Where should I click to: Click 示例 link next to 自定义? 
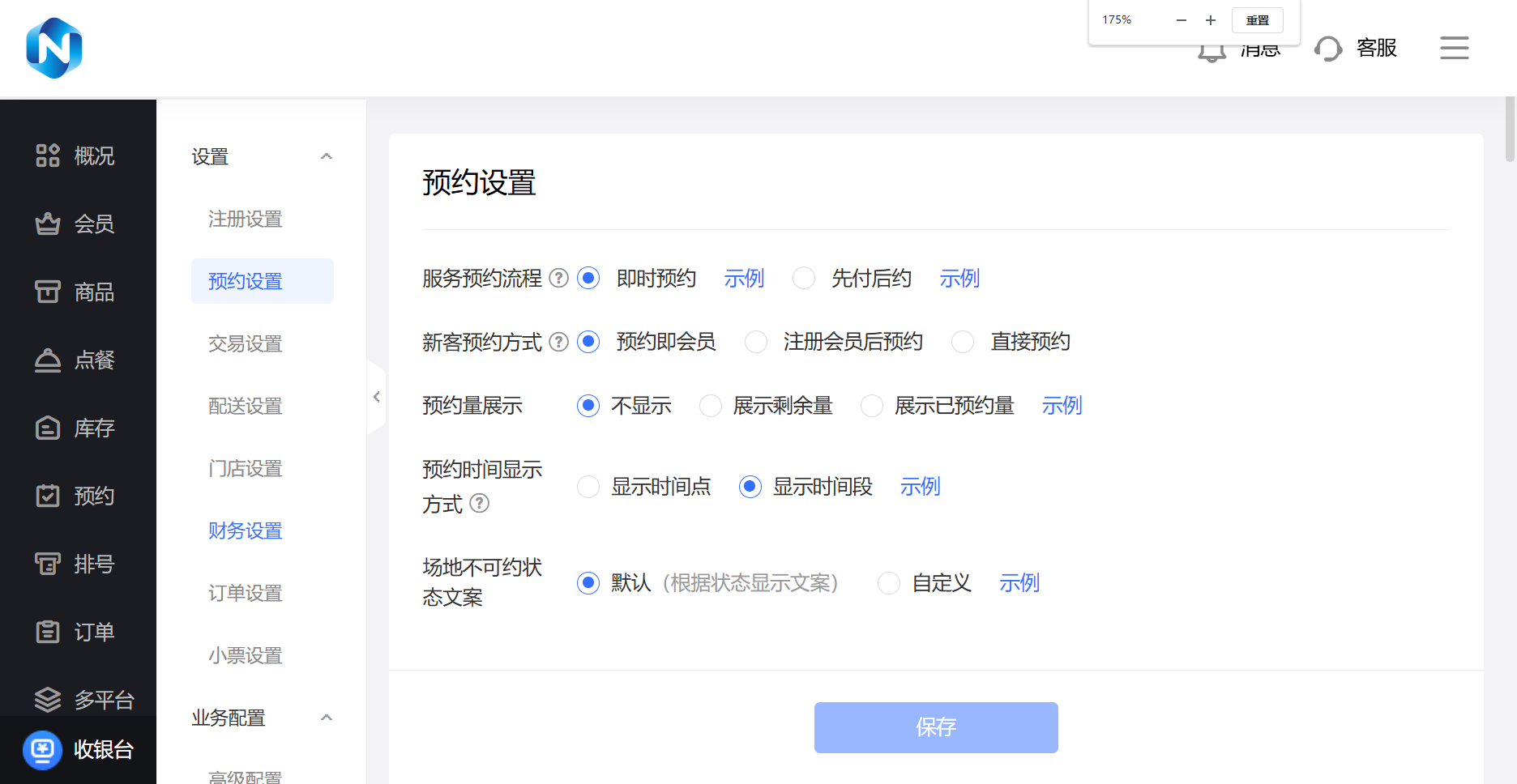click(x=1019, y=583)
